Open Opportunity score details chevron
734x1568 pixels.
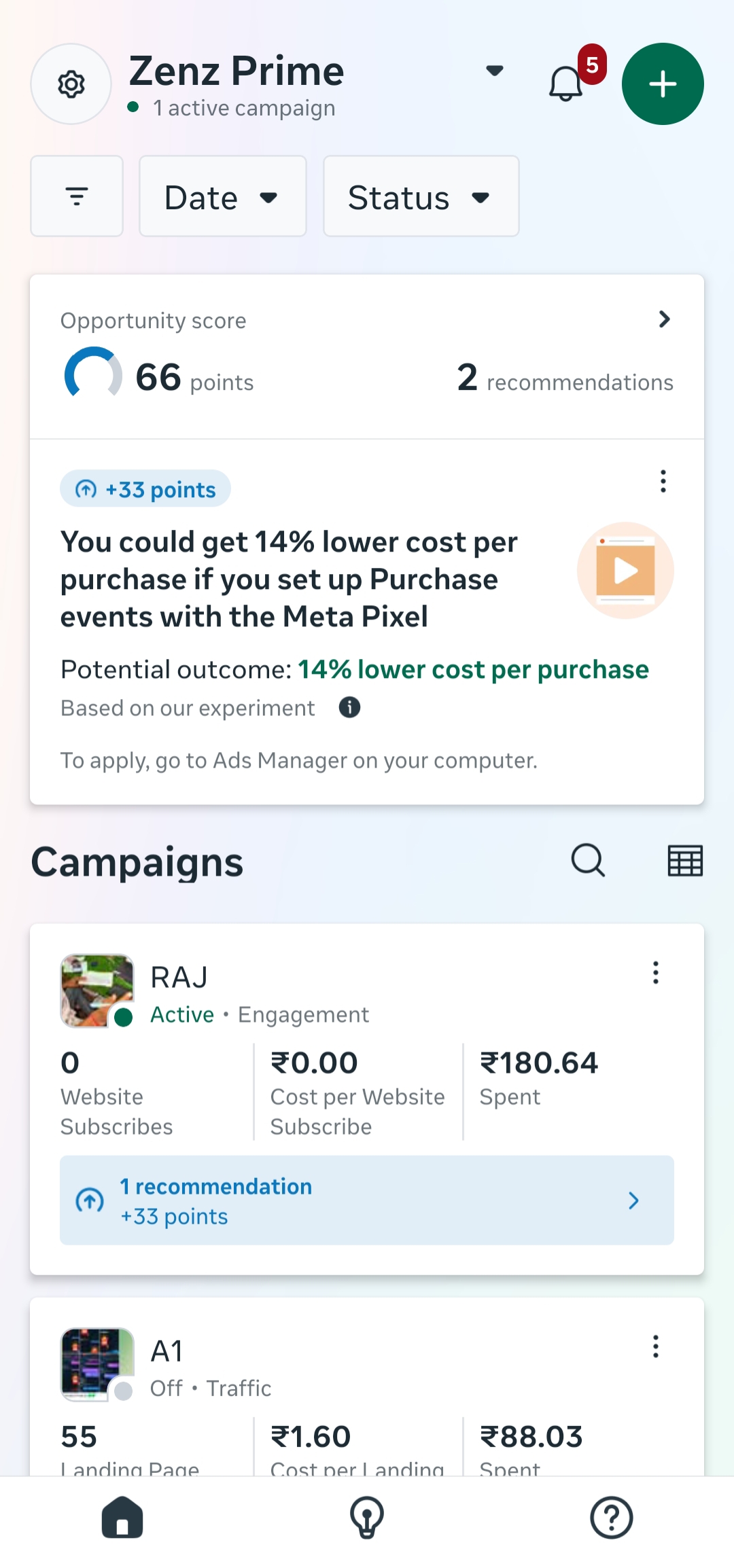(x=664, y=319)
